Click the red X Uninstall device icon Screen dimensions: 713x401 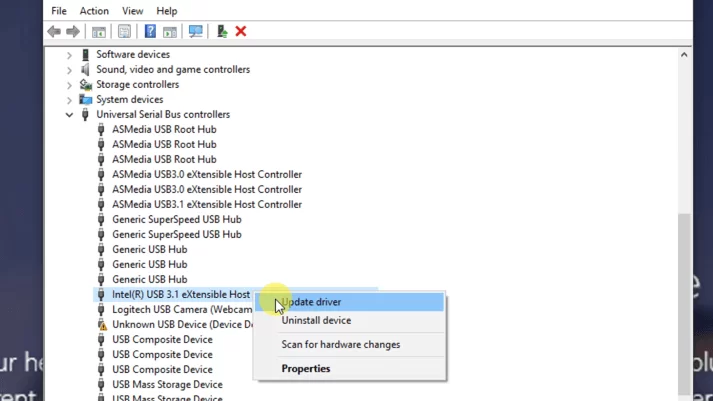[x=241, y=31]
